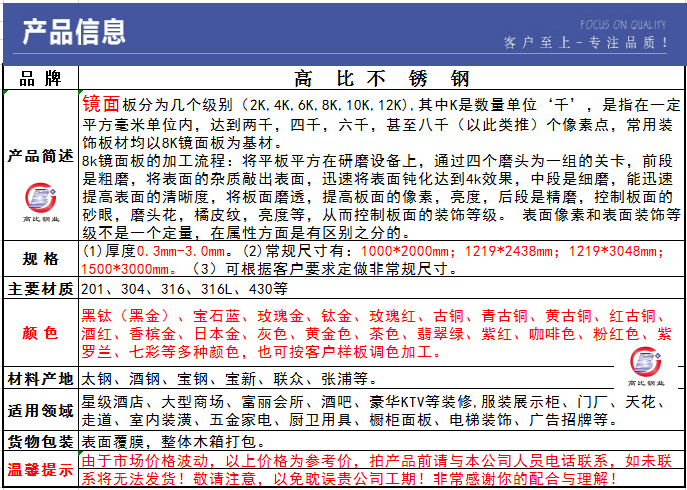Click 咖啡色 in the color list

pos(552,334)
